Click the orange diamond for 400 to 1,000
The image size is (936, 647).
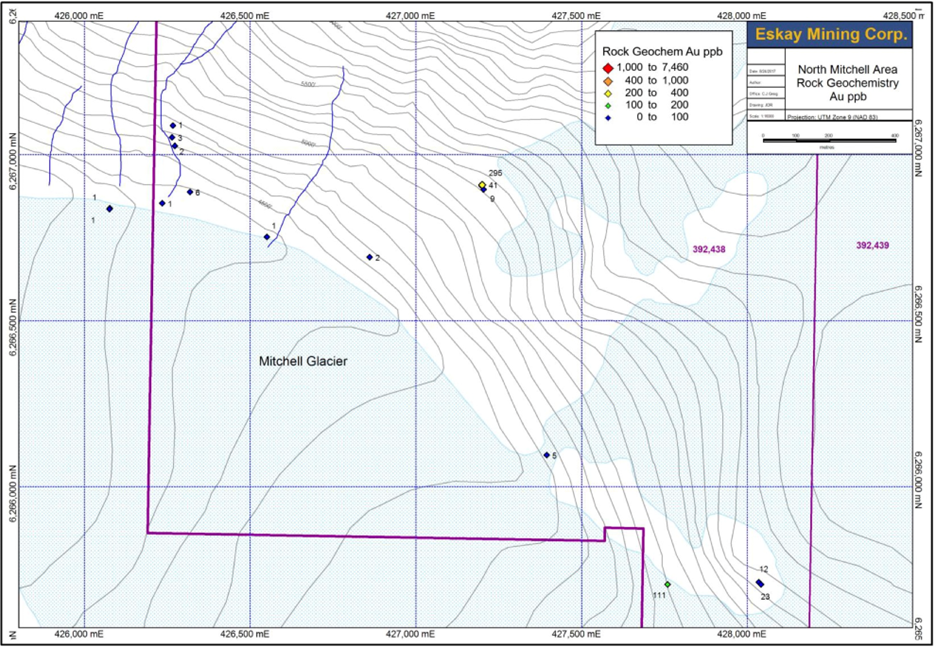pyautogui.click(x=607, y=80)
